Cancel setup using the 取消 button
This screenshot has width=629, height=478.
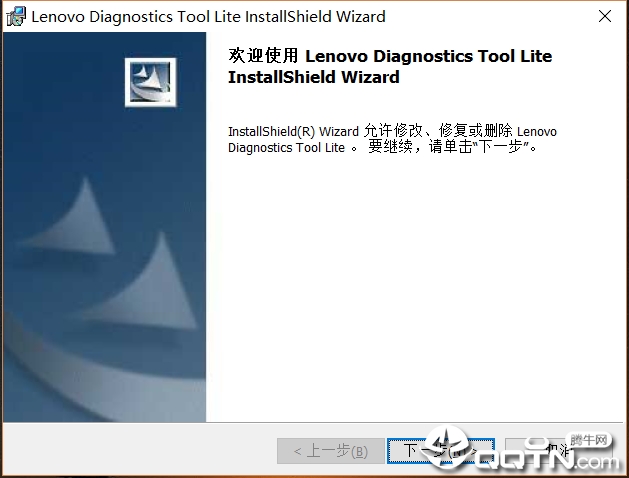[x=558, y=451]
